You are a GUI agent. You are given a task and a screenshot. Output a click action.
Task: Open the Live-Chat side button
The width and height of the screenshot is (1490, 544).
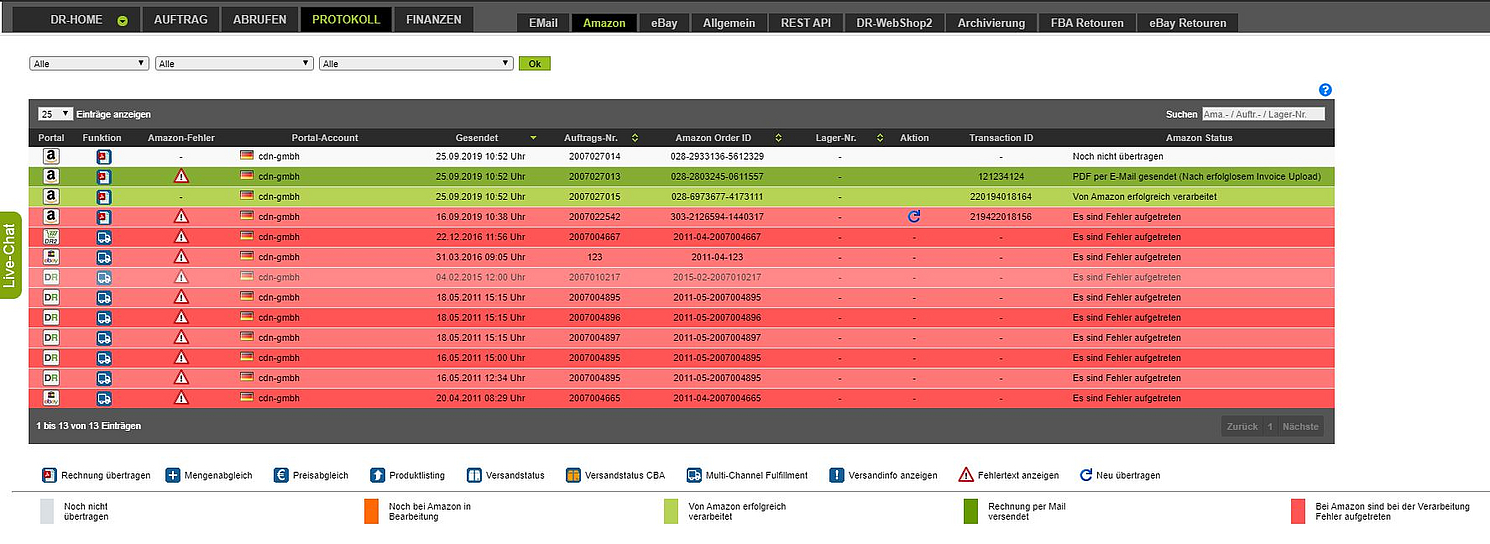(11, 256)
